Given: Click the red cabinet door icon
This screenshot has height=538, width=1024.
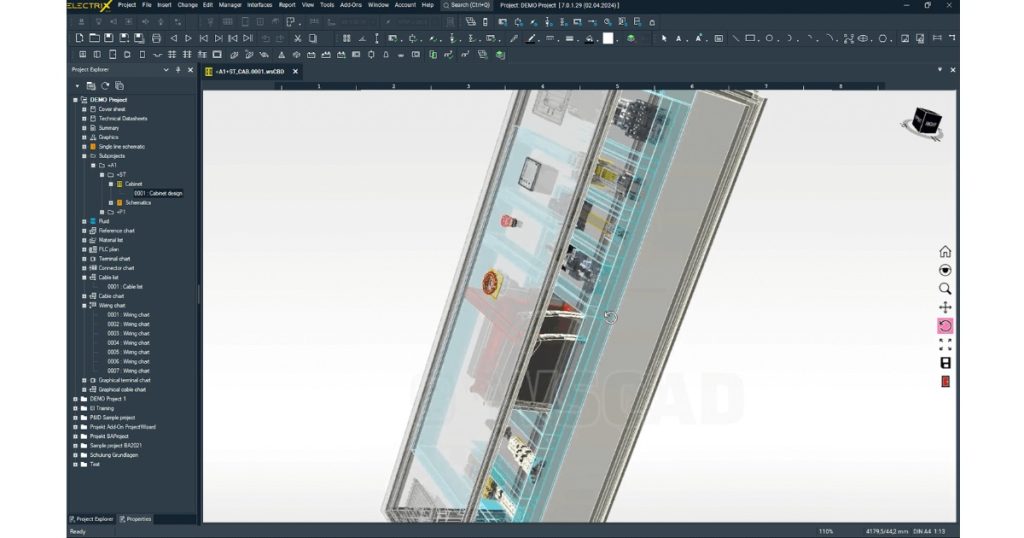Looking at the screenshot, I should coord(945,381).
